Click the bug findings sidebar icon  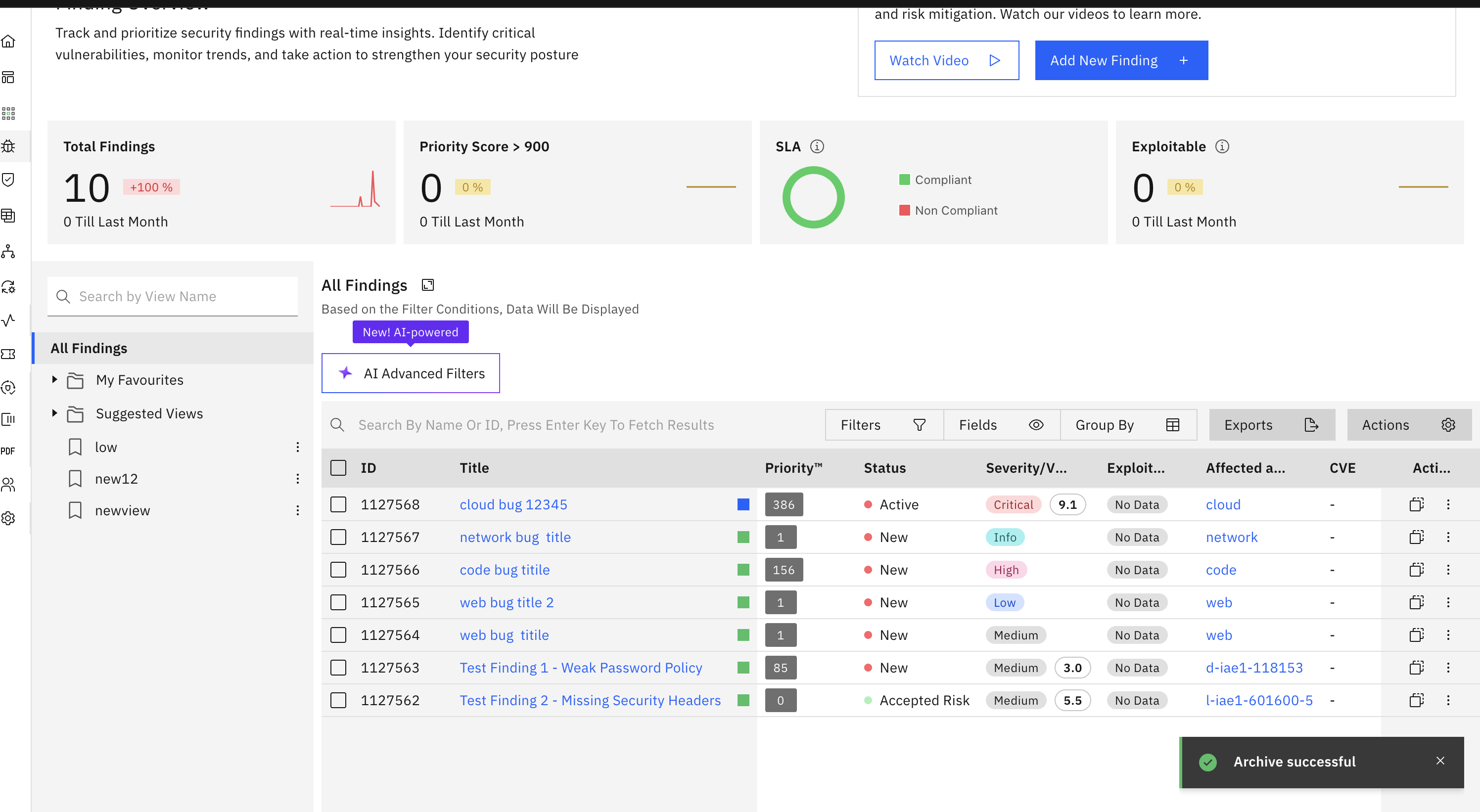coord(8,146)
